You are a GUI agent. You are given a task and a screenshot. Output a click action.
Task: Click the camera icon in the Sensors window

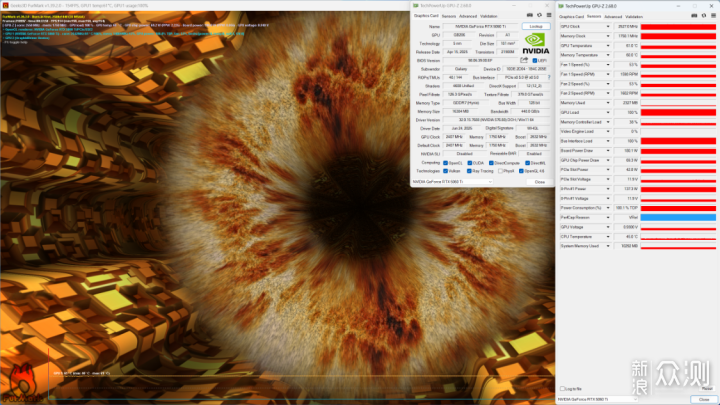click(694, 16)
